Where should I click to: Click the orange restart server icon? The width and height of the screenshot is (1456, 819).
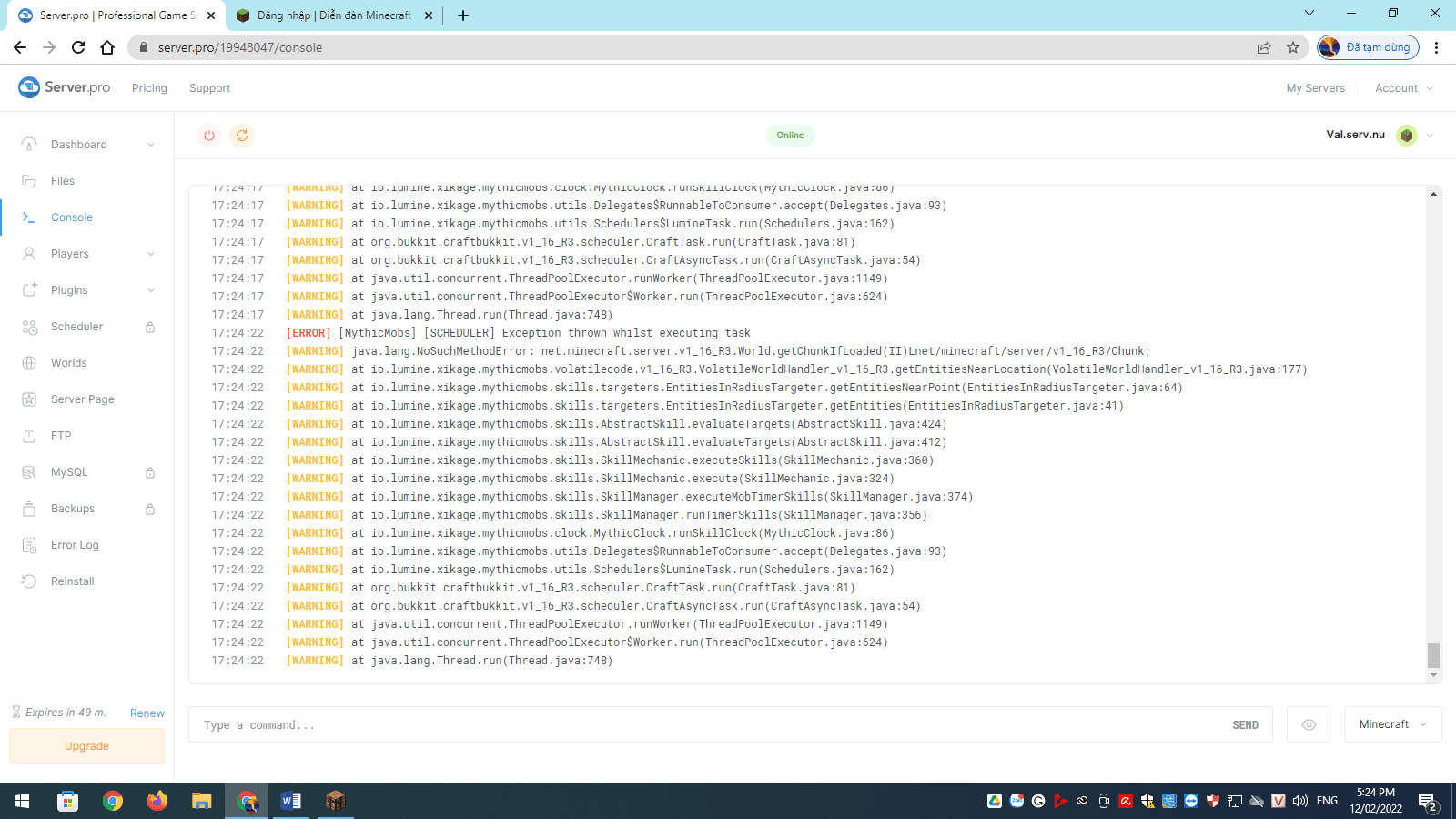pyautogui.click(x=242, y=136)
